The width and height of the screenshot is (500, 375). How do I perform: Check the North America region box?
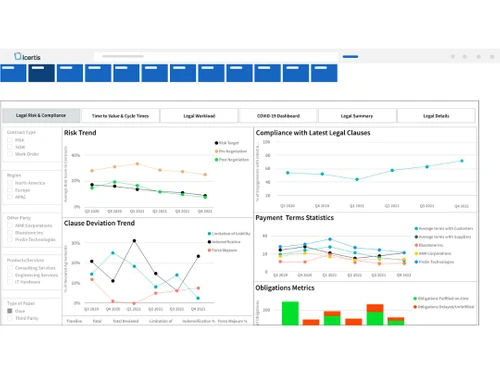tap(10, 183)
